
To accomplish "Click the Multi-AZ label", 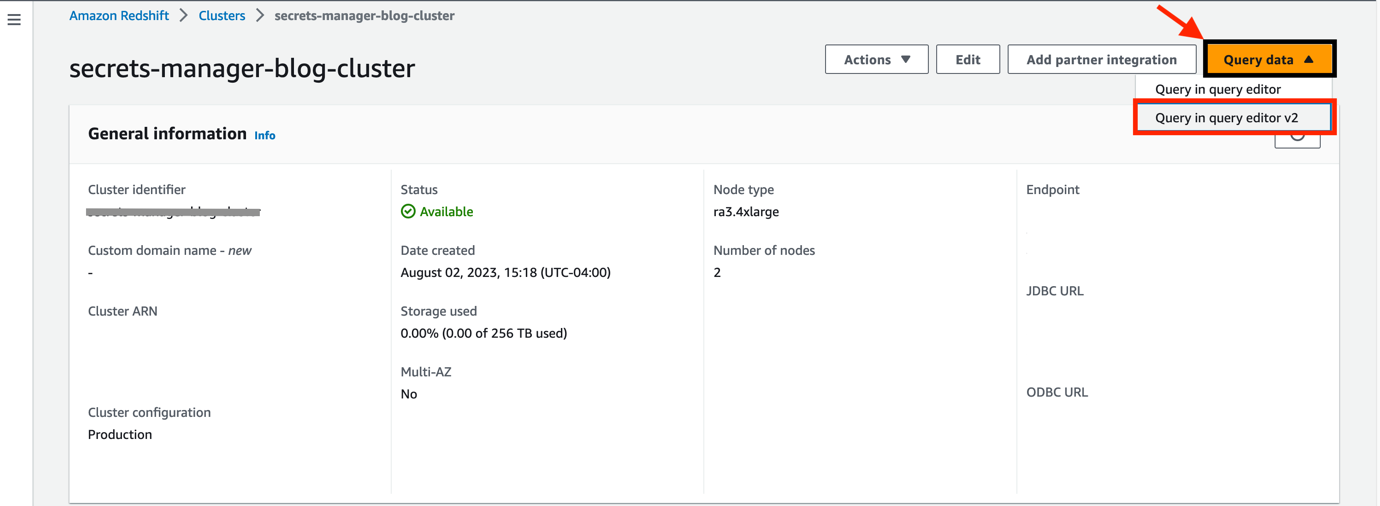I will (426, 372).
